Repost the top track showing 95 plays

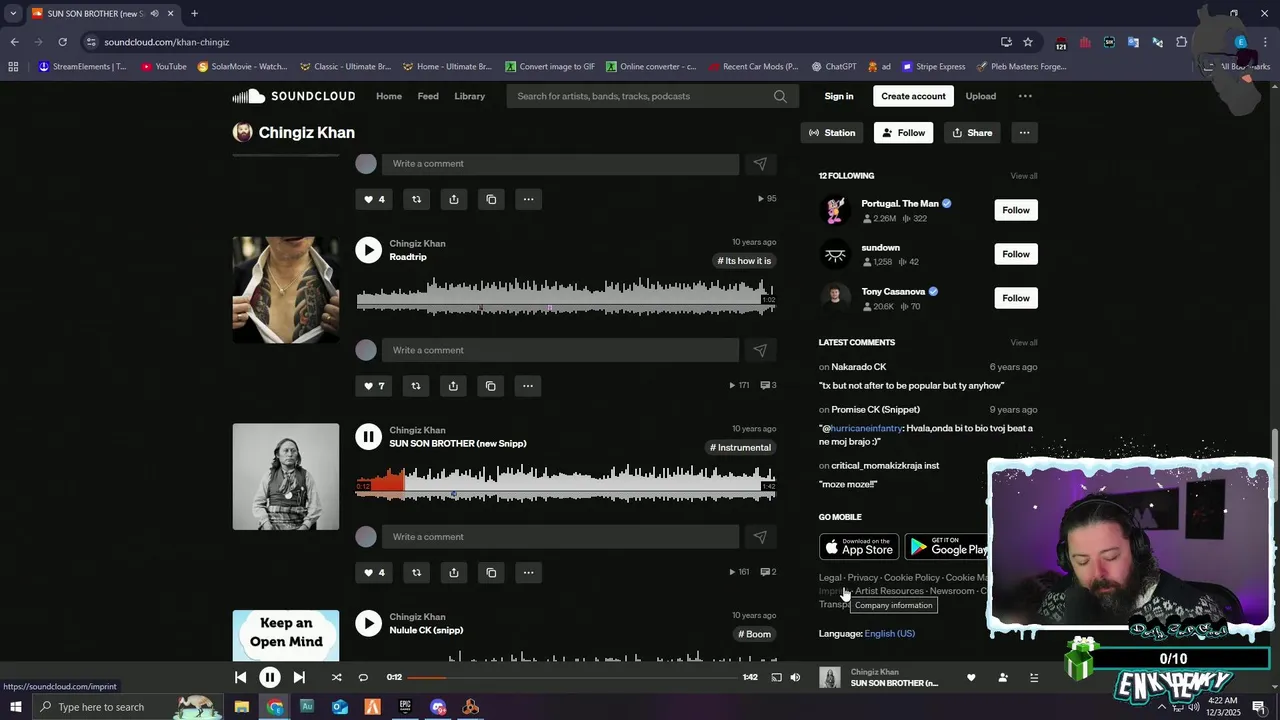click(x=416, y=199)
